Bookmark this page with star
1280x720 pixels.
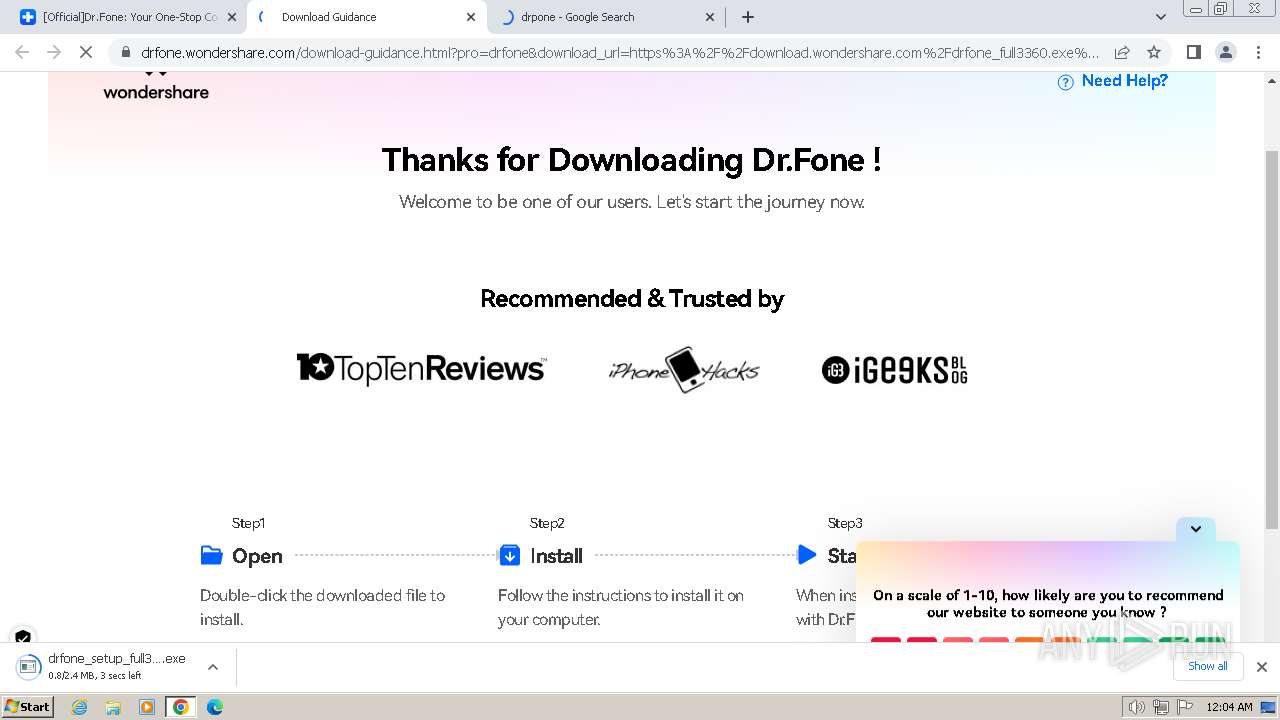(1154, 52)
